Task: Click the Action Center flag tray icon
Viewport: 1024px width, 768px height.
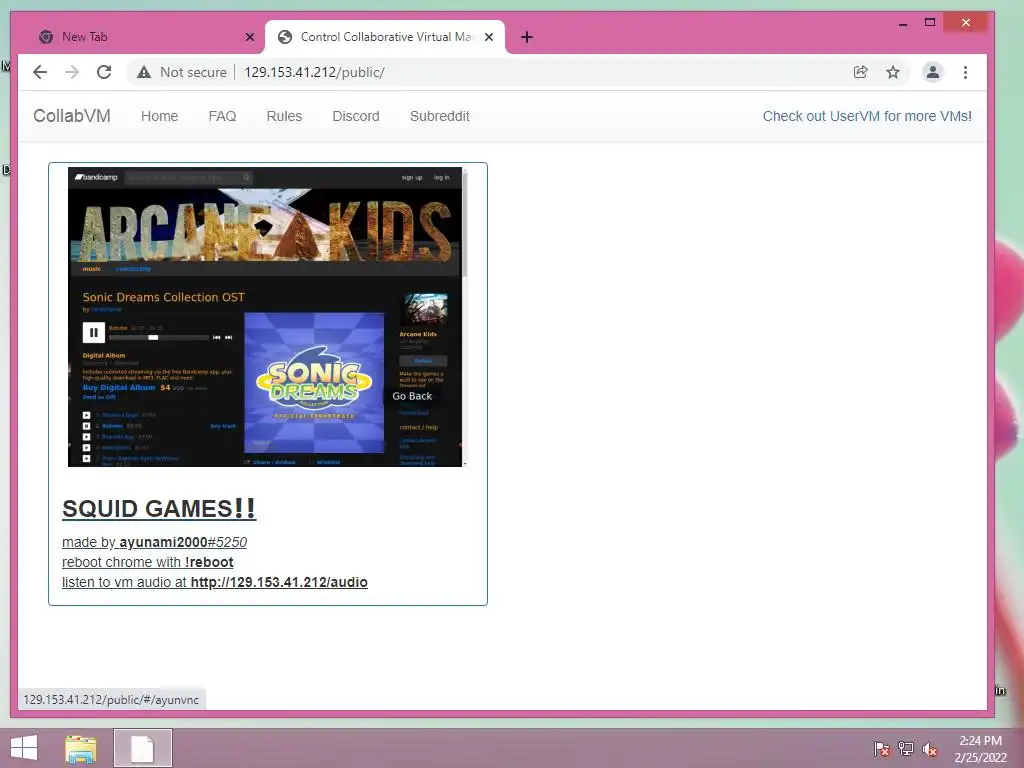Action: (x=882, y=749)
